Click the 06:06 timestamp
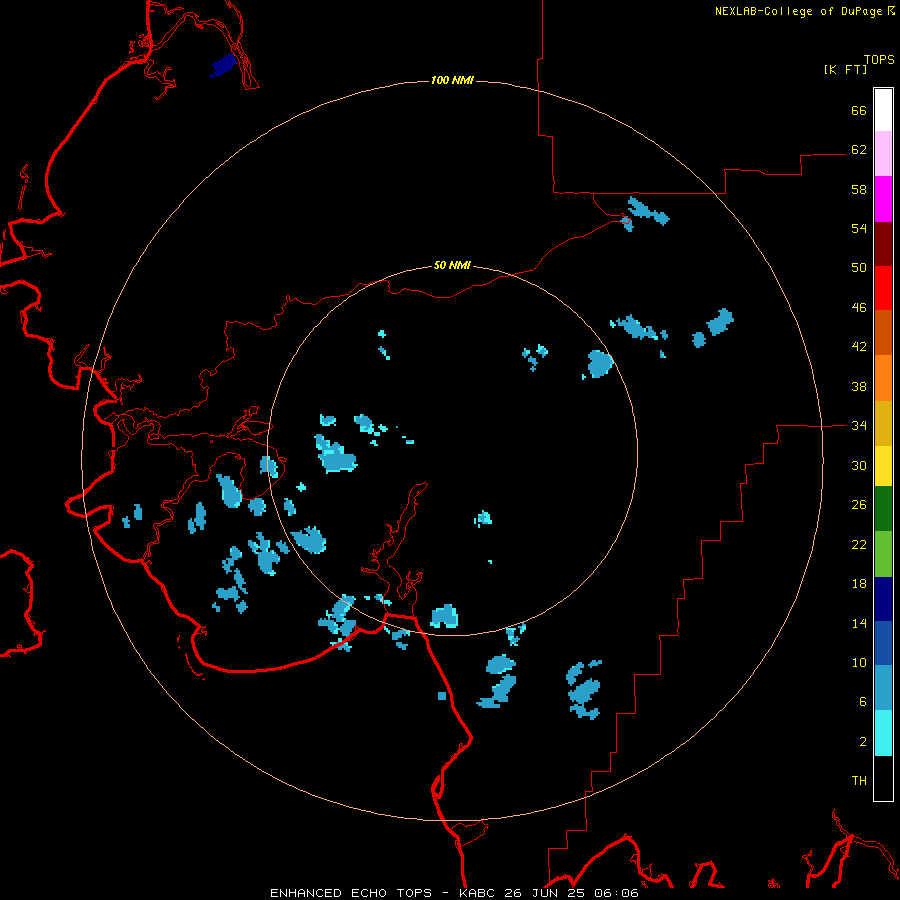 click(x=617, y=893)
